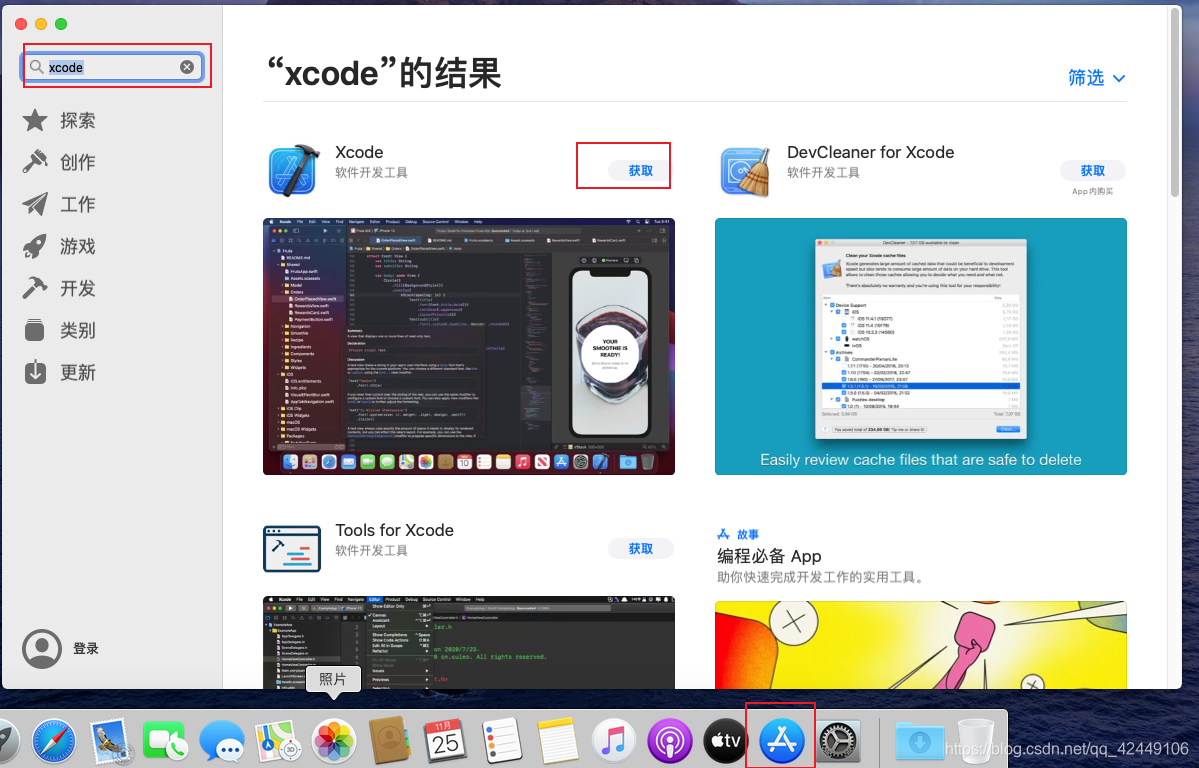The width and height of the screenshot is (1199, 768).
Task: Click the DevCleaner for Xcode icon
Action: pos(745,171)
